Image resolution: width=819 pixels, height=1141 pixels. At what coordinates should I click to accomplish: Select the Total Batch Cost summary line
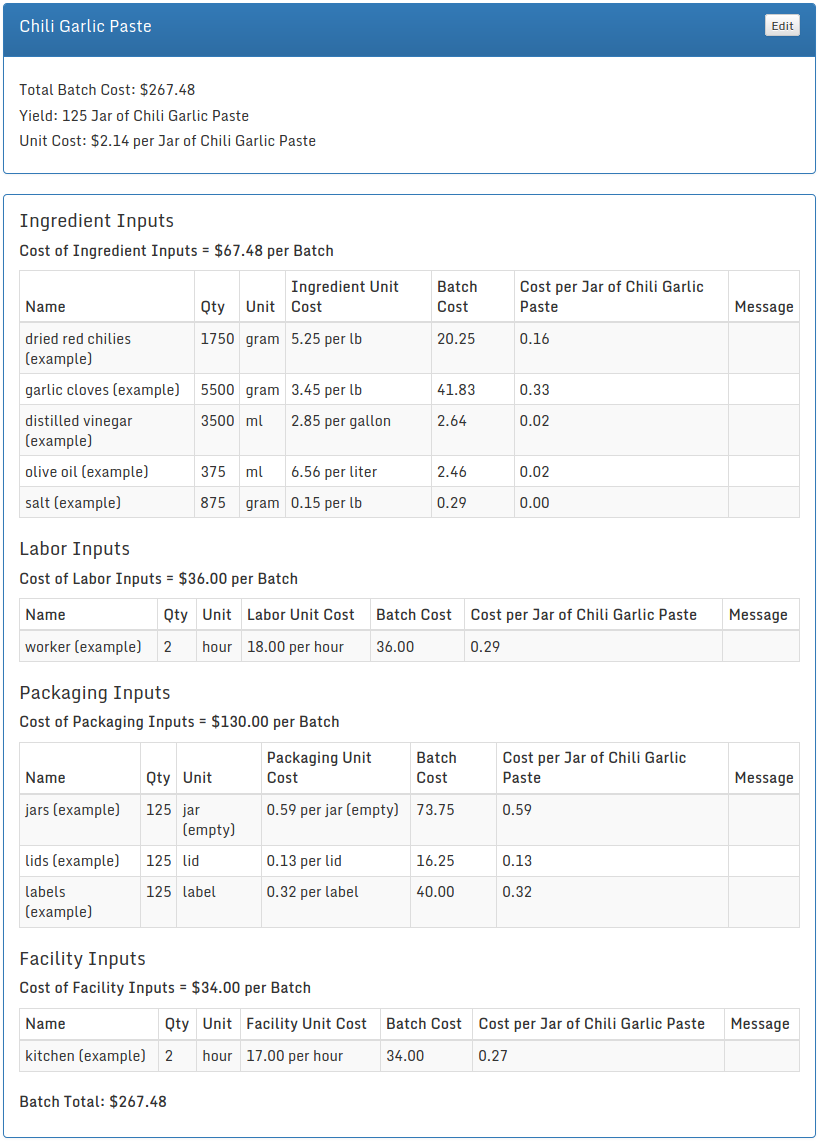[x=107, y=90]
